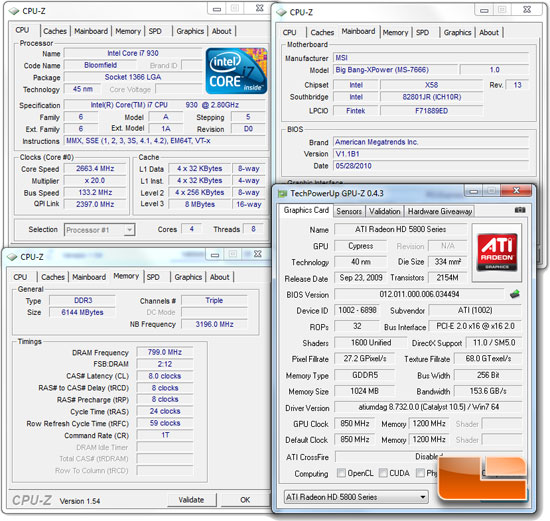Click the Bandwidth 153.6 GB/s value

click(488, 391)
